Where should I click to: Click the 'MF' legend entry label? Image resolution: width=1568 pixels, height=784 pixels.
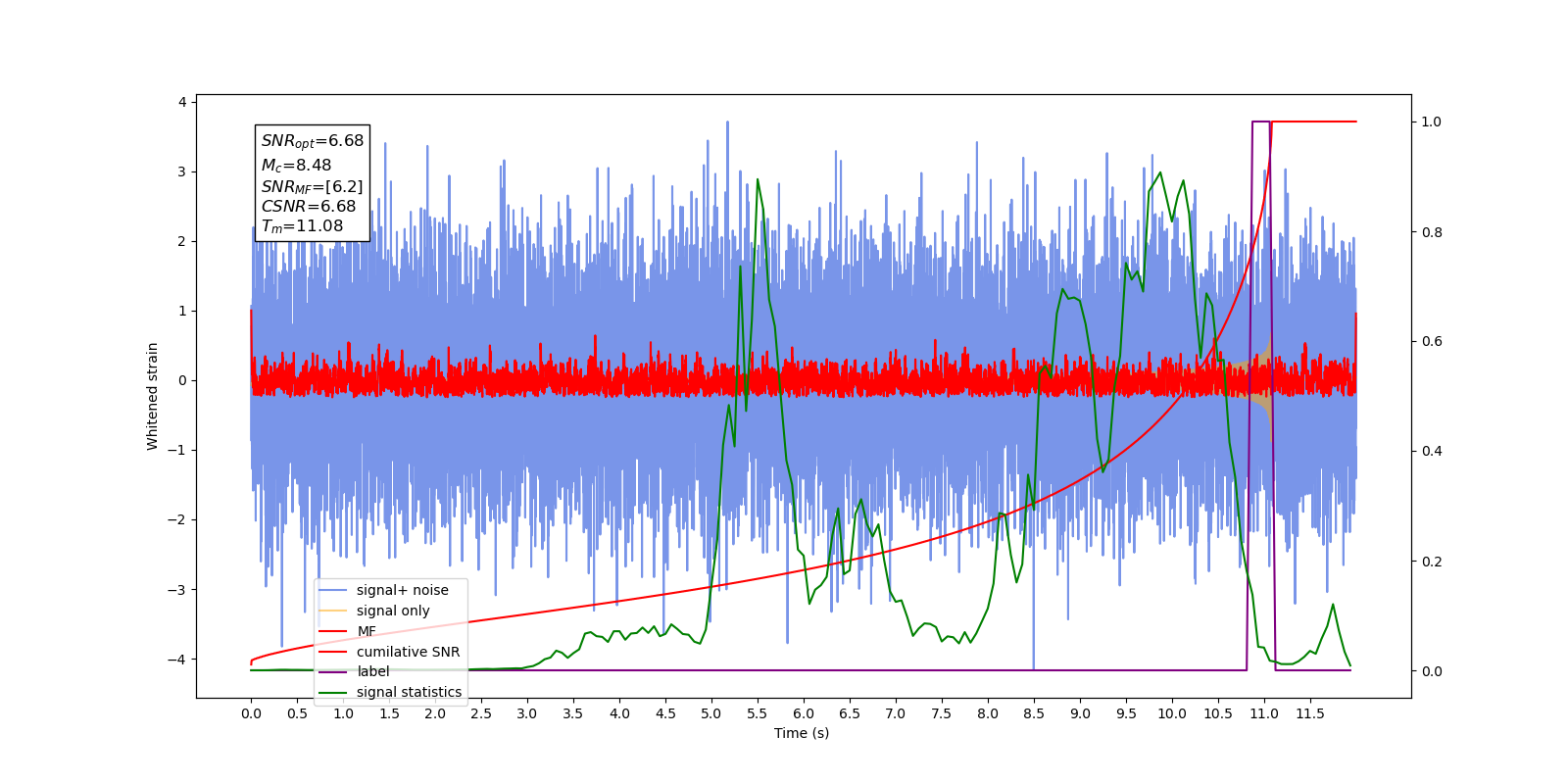pos(366,631)
